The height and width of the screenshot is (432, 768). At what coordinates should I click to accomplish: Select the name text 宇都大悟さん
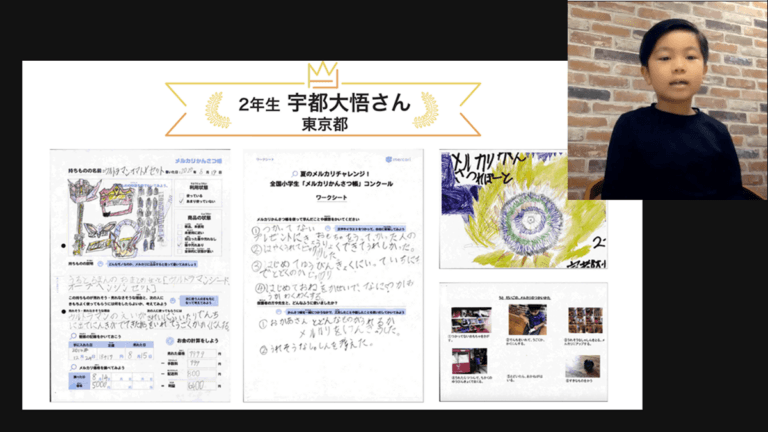[349, 103]
